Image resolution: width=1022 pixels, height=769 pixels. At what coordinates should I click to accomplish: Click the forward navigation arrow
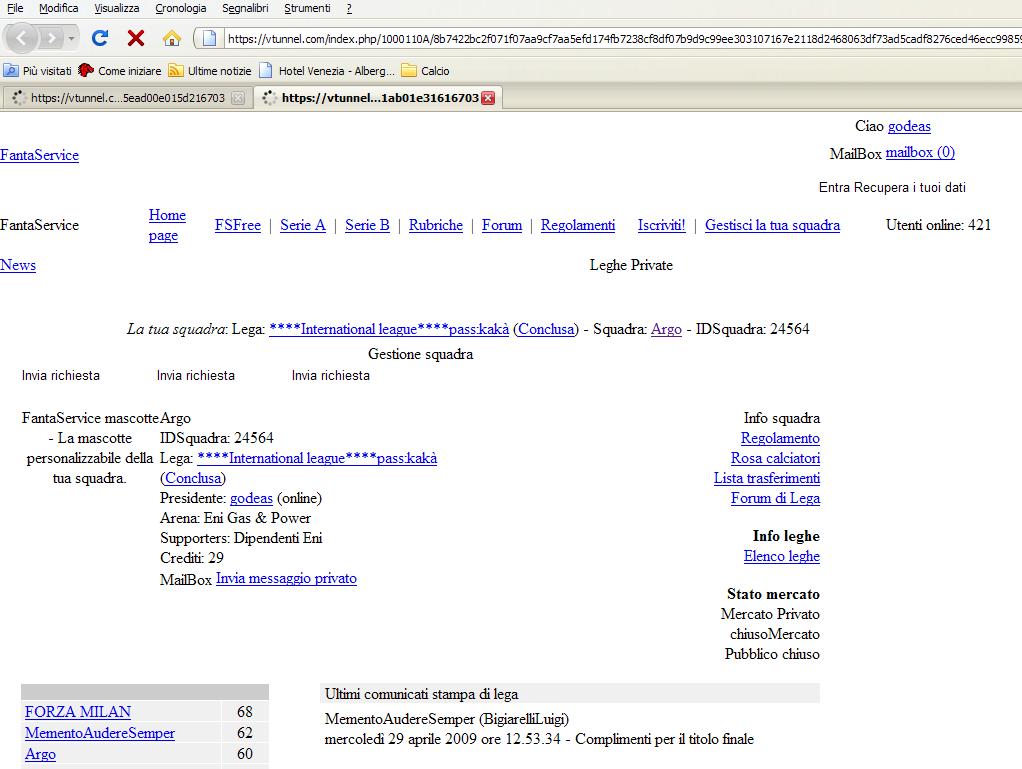[x=50, y=38]
